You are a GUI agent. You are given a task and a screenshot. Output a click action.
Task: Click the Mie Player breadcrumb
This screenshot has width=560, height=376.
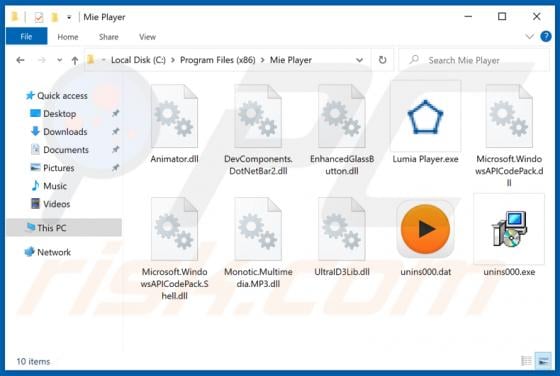[x=291, y=60]
